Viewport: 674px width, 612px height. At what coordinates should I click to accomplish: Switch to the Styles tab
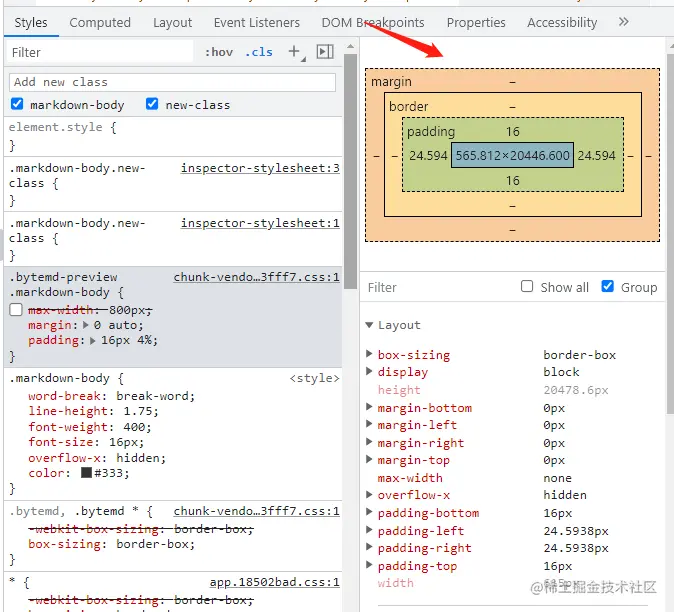point(31,22)
